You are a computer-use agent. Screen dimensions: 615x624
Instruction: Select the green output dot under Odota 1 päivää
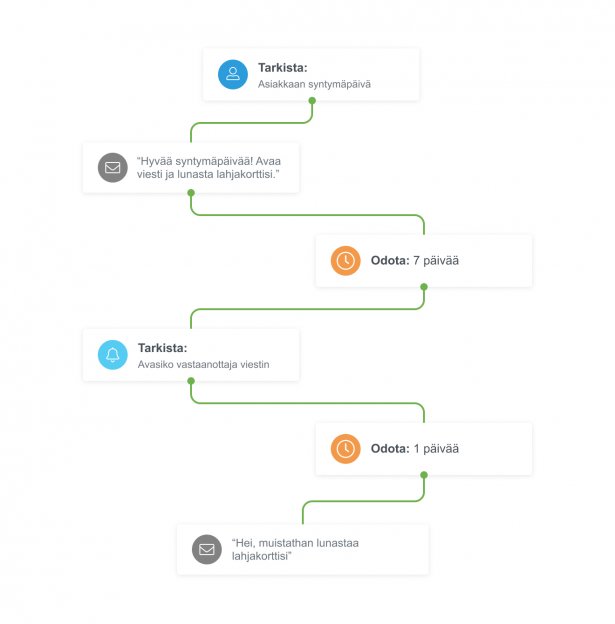(x=424, y=475)
